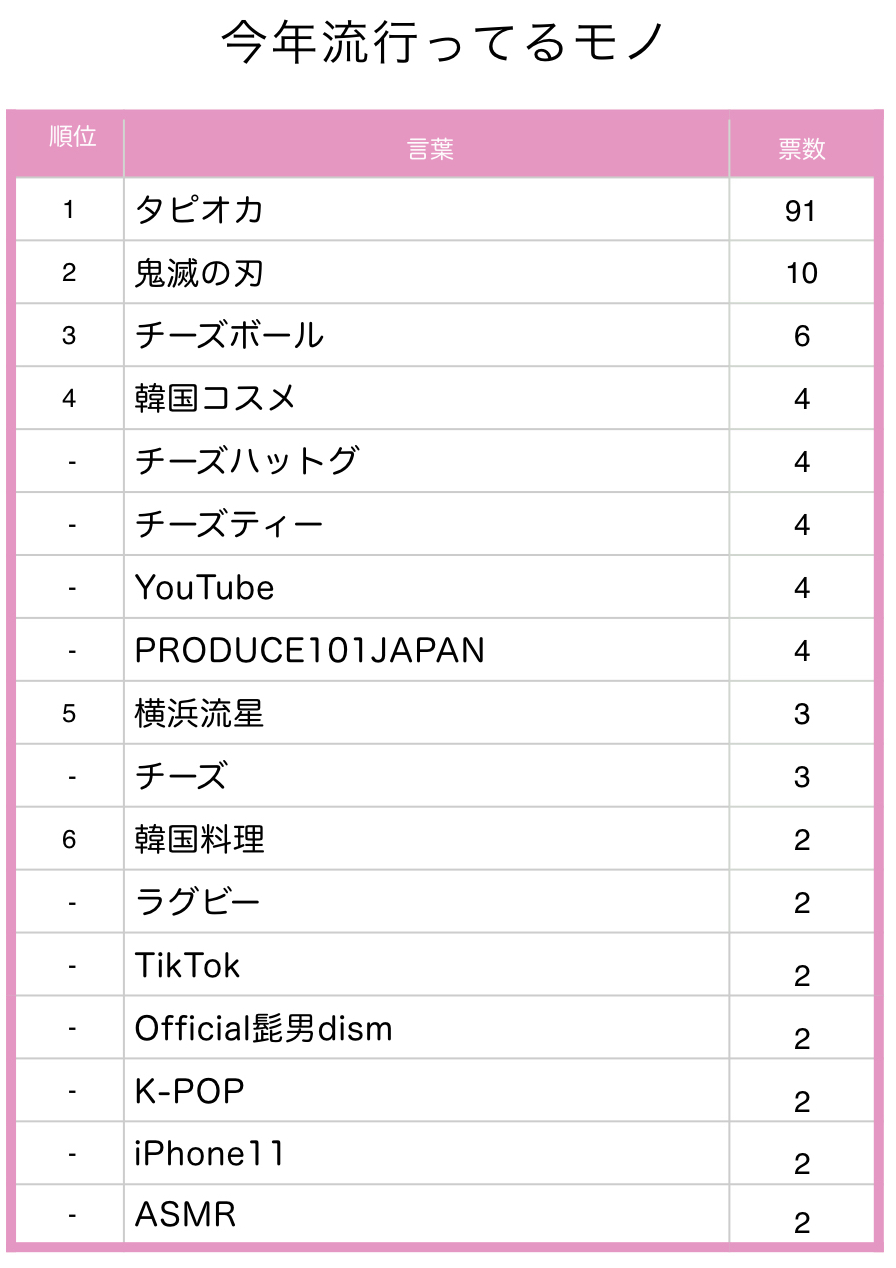
Task: Select the ASMR entry
Action: point(186,1216)
